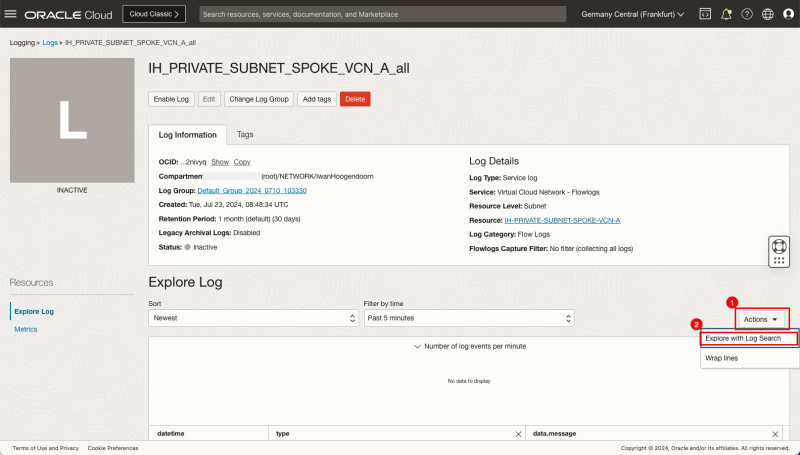Open Cloud Shell developer tools icon
800x455 pixels.
pyautogui.click(x=705, y=15)
